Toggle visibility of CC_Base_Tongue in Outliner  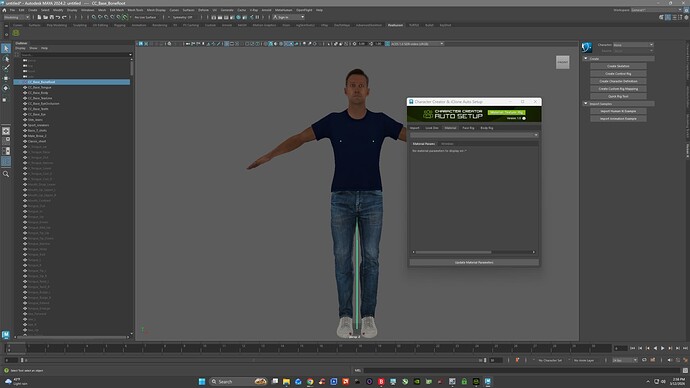(25, 88)
